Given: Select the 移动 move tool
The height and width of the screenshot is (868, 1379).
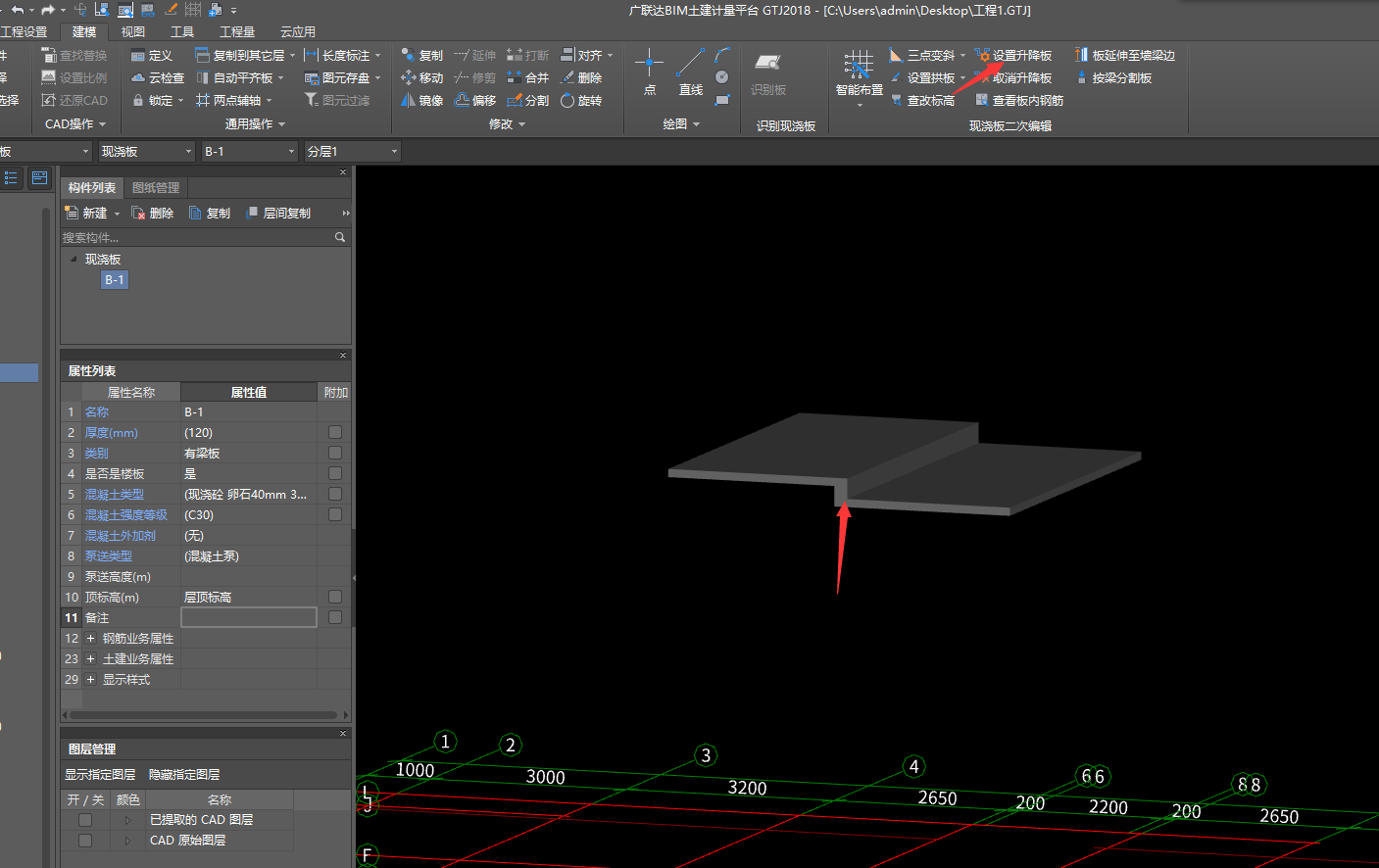Looking at the screenshot, I should click(x=422, y=78).
